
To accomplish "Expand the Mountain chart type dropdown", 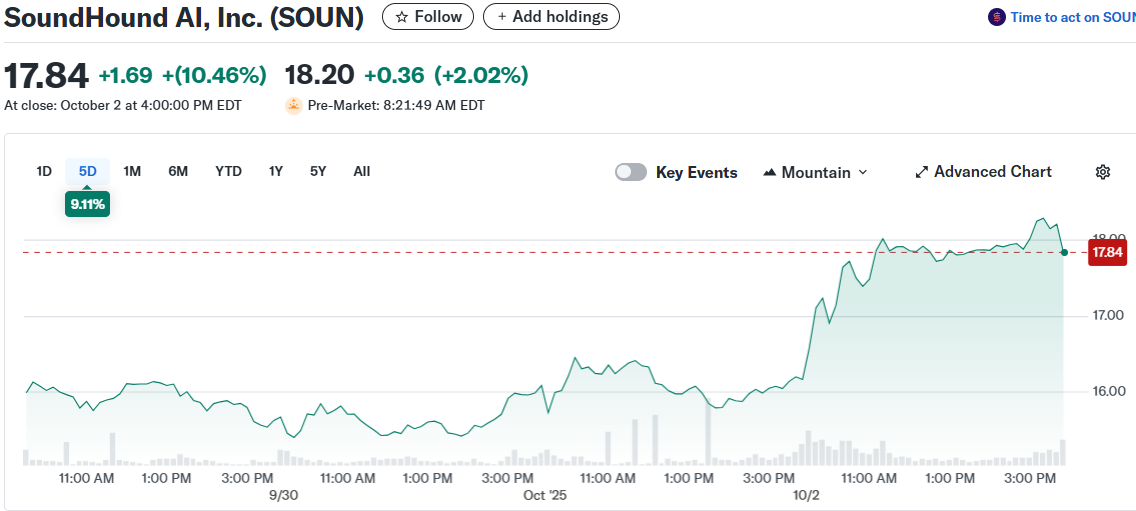I will (815, 172).
